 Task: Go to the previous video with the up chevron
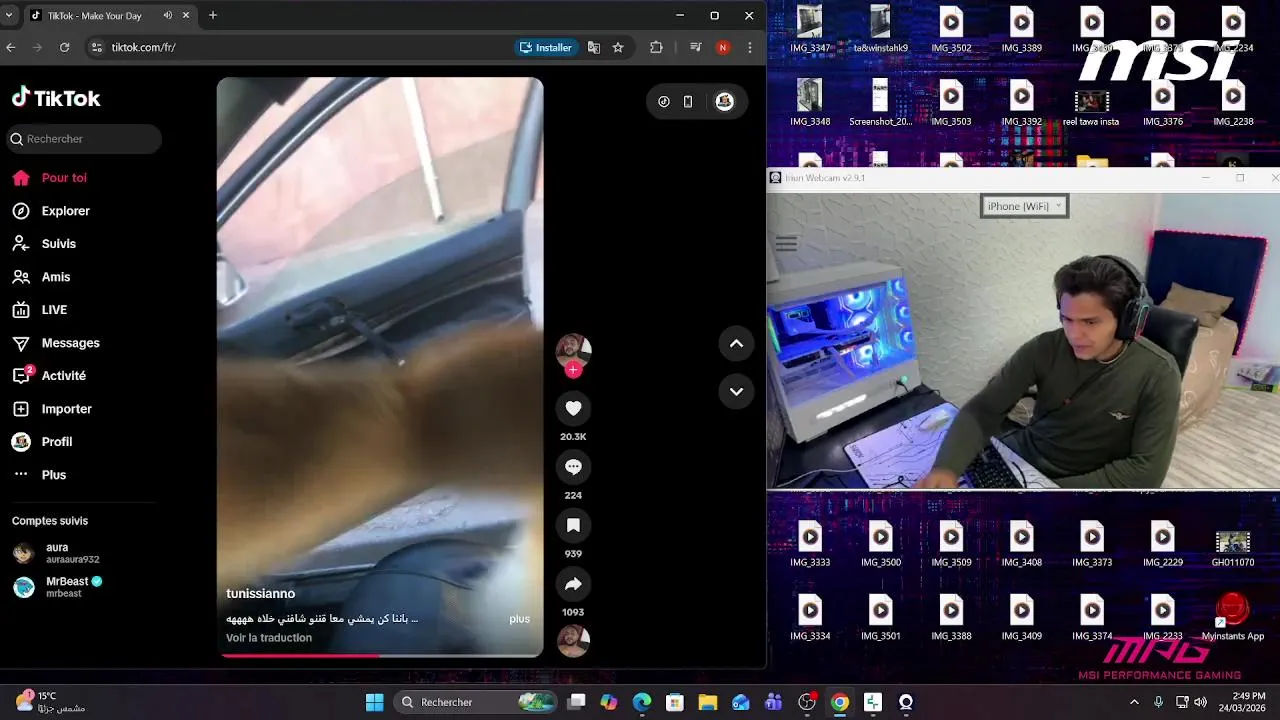pos(736,343)
